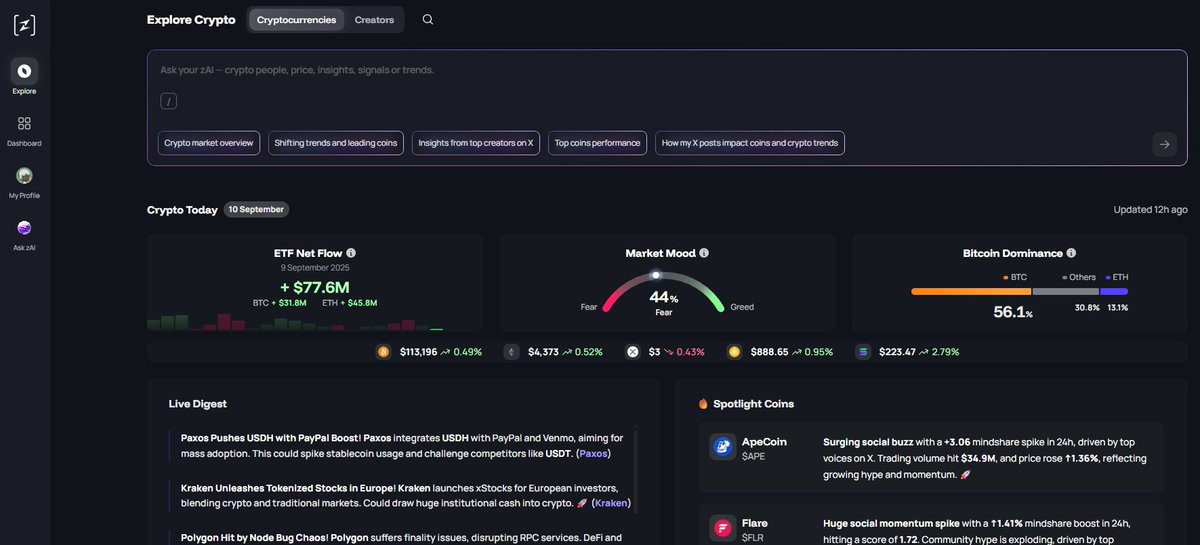Select Top coins performance suggestion
This screenshot has width=1200, height=545.
(x=597, y=143)
